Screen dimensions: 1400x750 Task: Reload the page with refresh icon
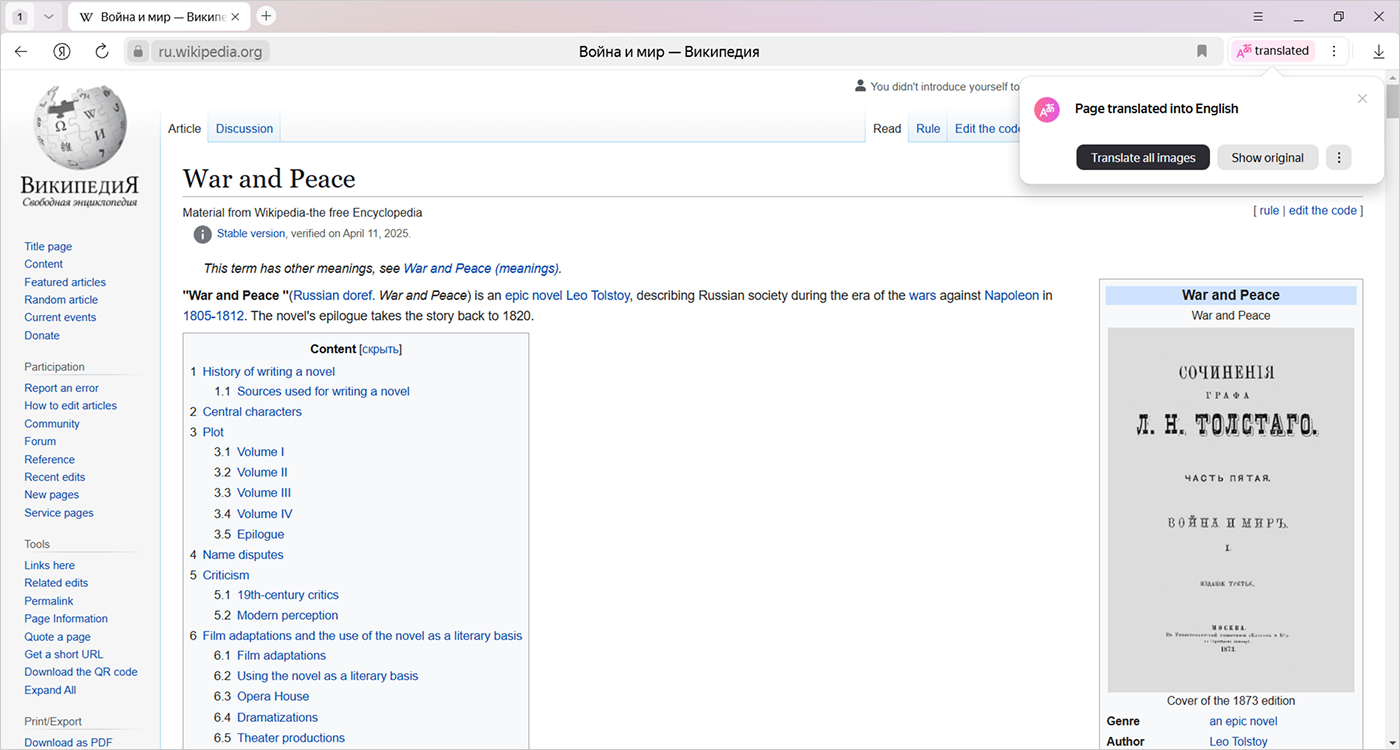coord(101,51)
